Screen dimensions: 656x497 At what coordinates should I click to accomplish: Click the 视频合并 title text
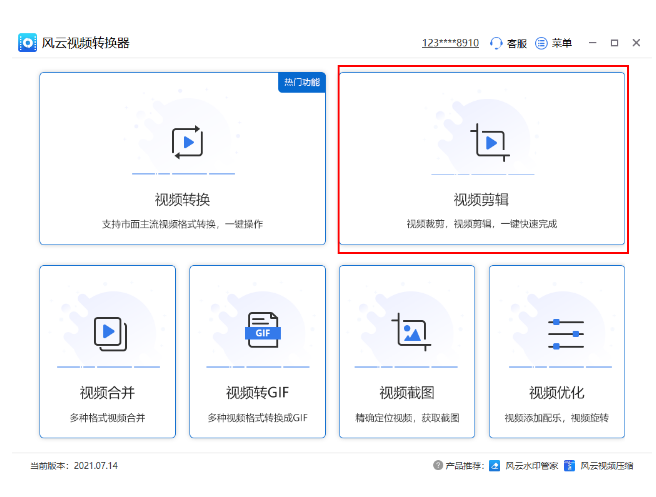[108, 392]
